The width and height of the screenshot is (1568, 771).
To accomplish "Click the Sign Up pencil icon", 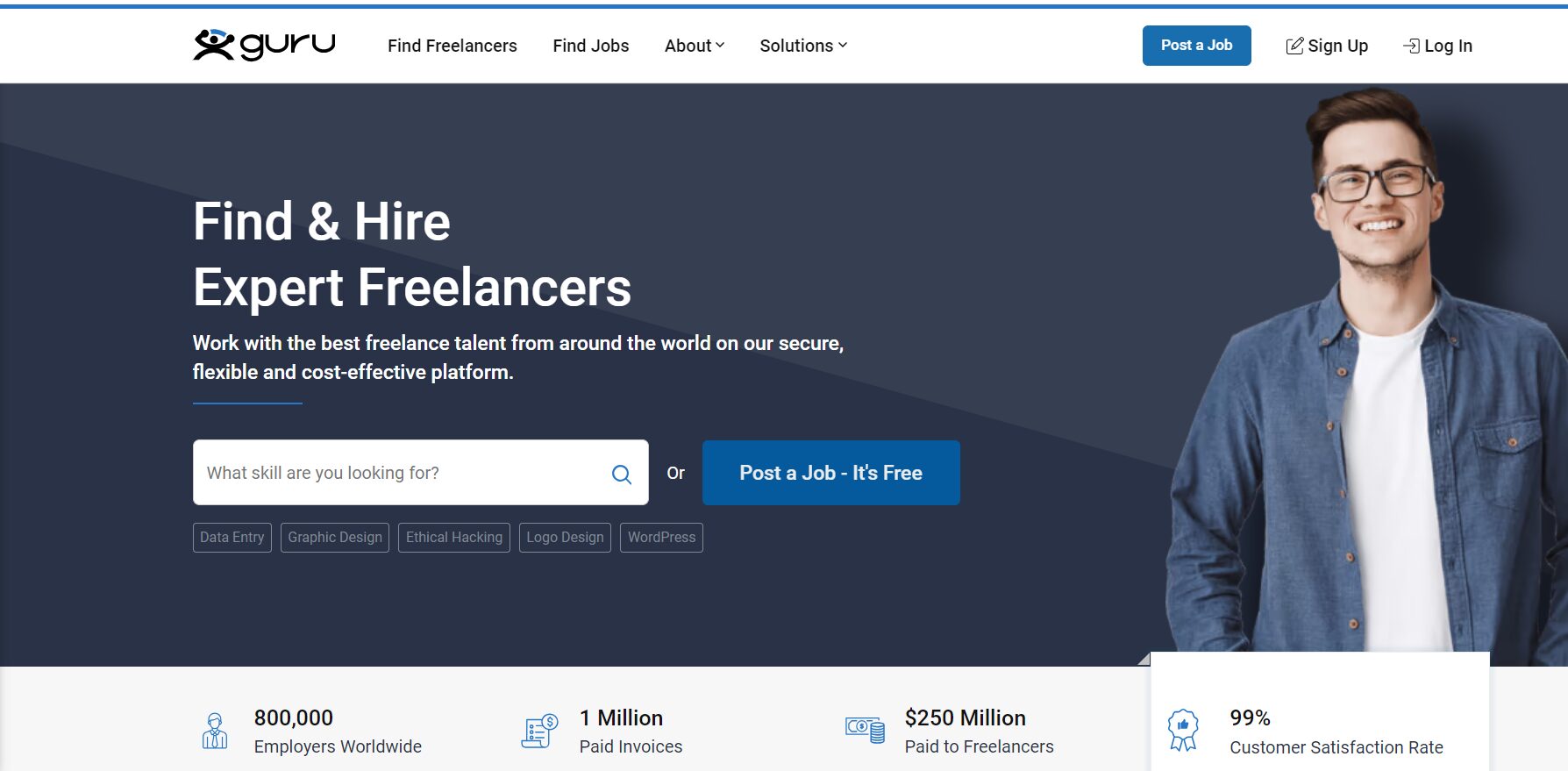I will [1294, 46].
